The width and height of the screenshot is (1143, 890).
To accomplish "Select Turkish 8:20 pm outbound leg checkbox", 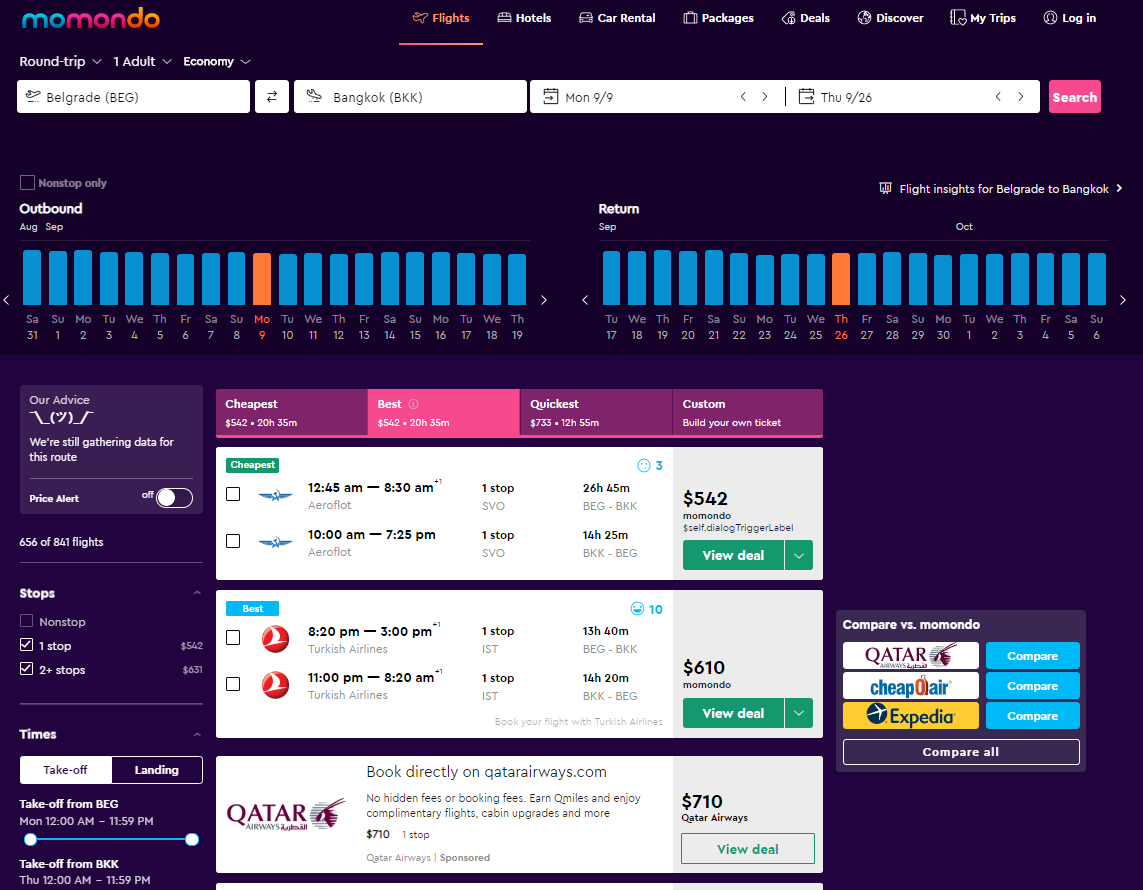I will 233,637.
